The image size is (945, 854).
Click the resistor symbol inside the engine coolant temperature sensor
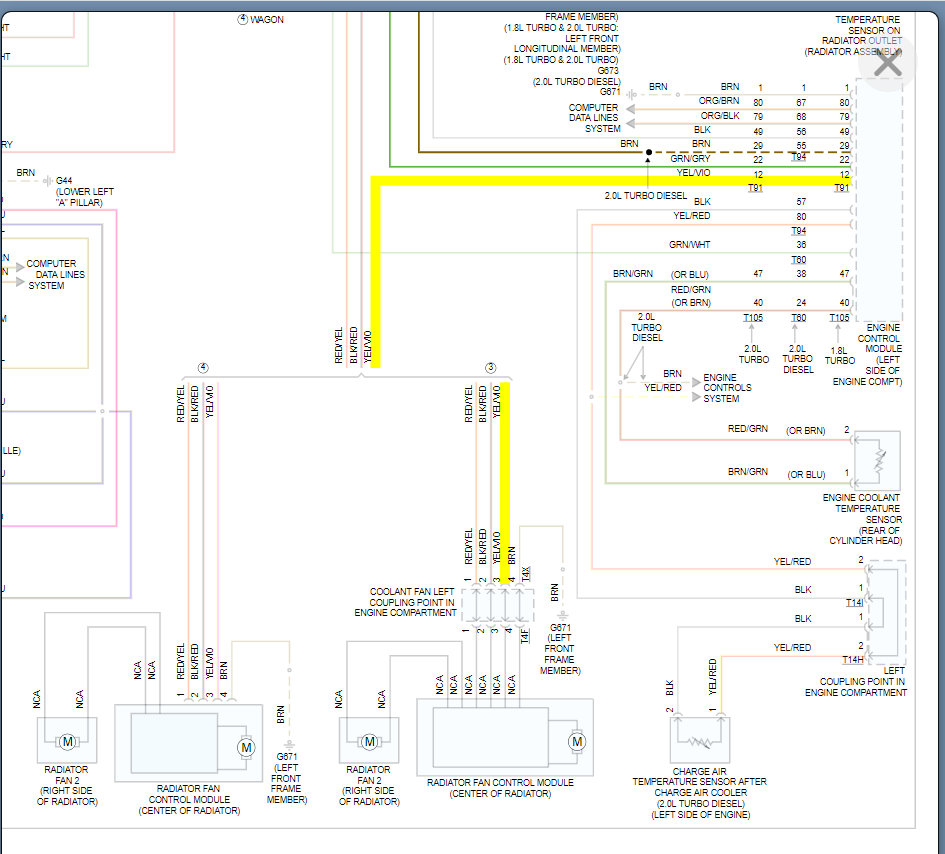(880, 460)
